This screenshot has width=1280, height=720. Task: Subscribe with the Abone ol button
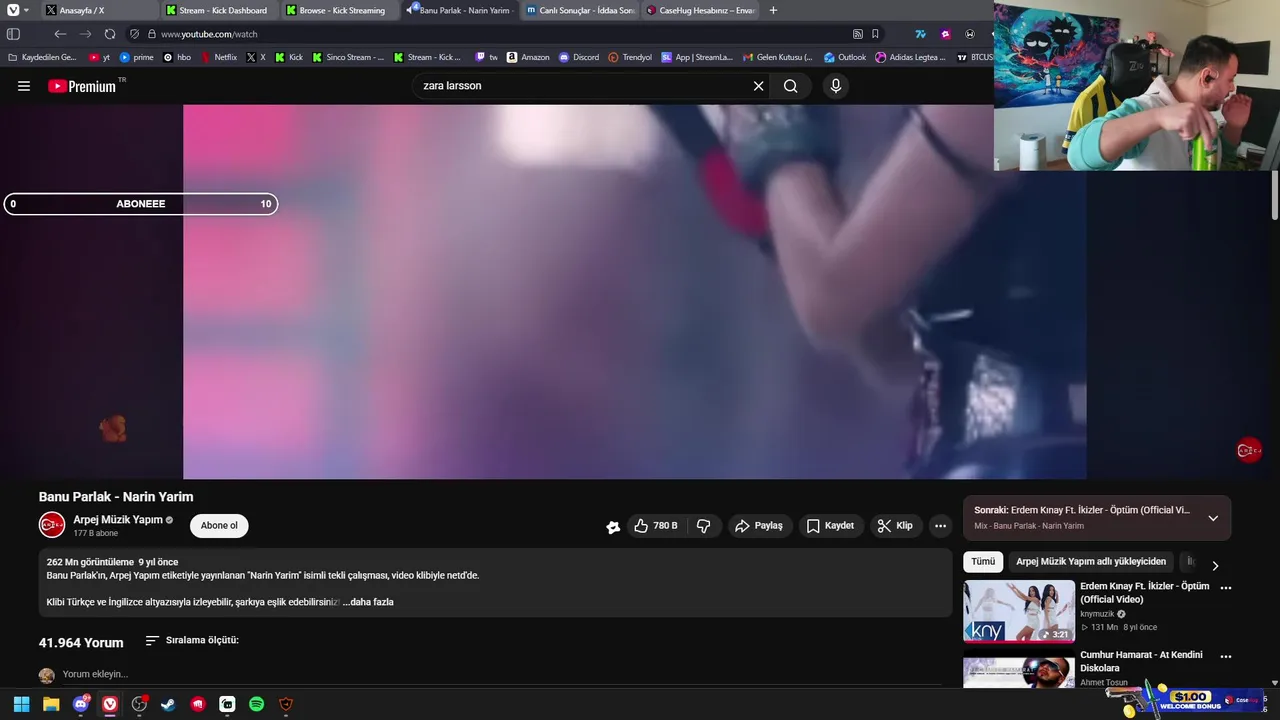(219, 526)
